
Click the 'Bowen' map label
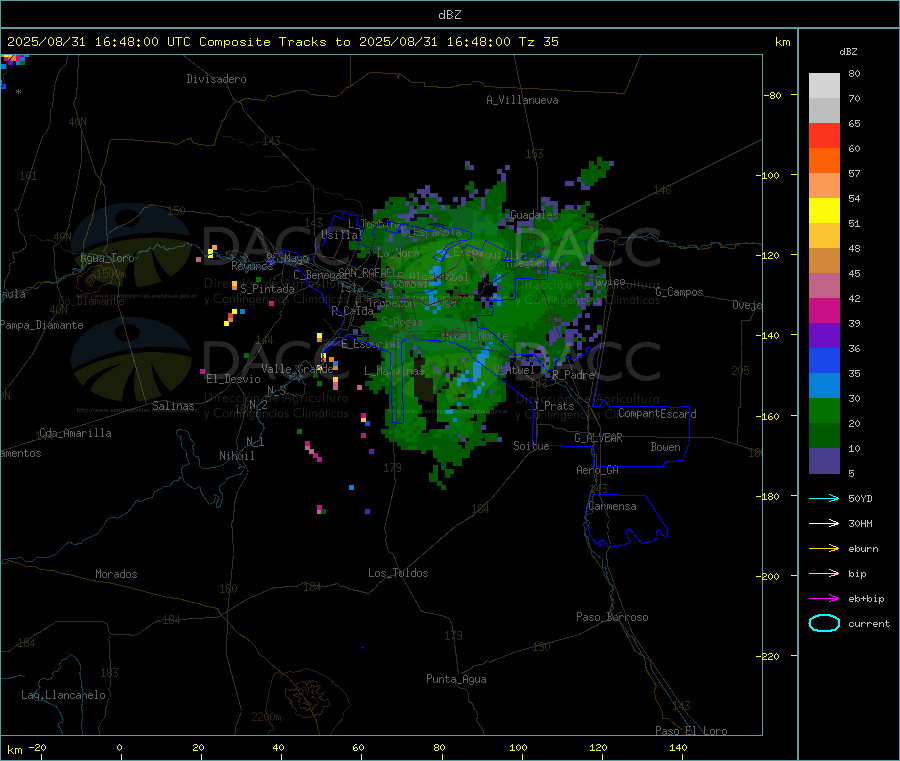click(x=665, y=447)
